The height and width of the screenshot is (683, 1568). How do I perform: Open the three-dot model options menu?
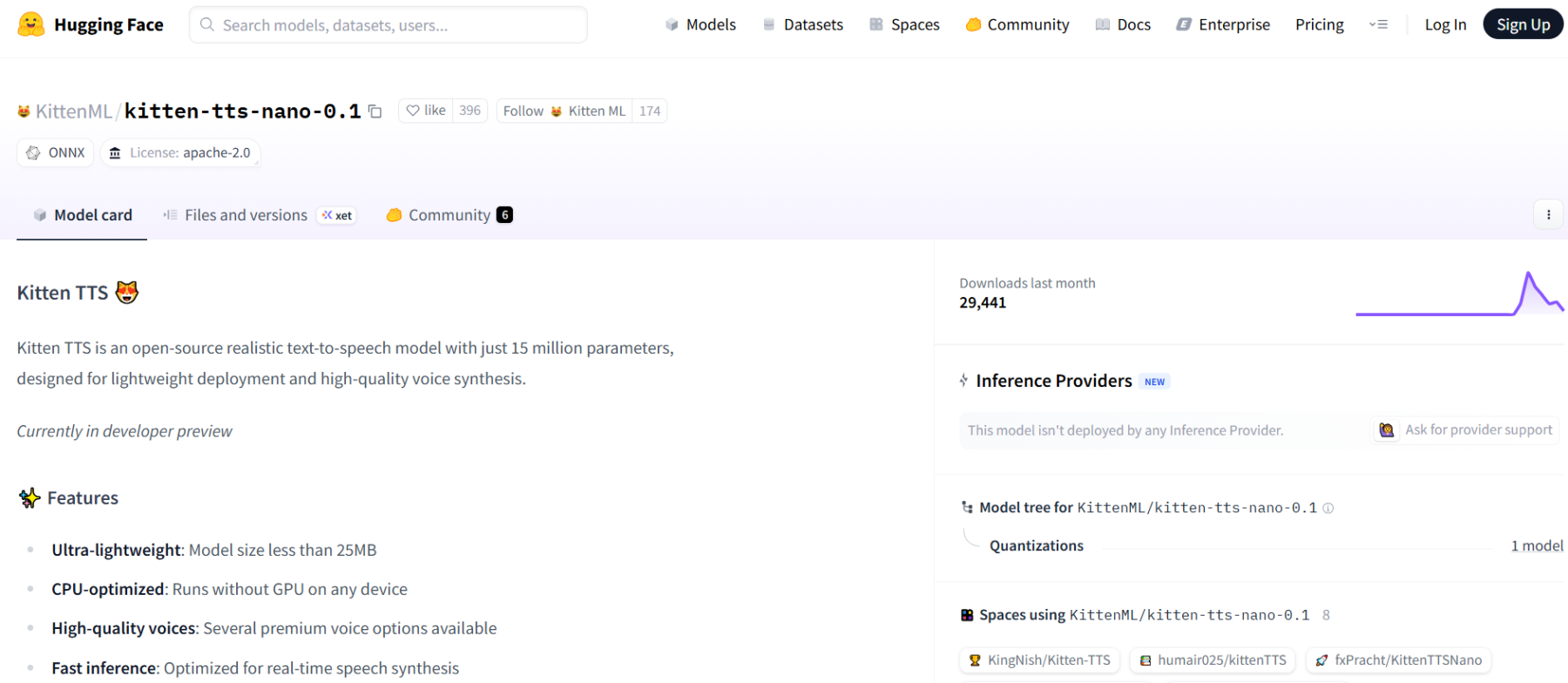(x=1548, y=214)
